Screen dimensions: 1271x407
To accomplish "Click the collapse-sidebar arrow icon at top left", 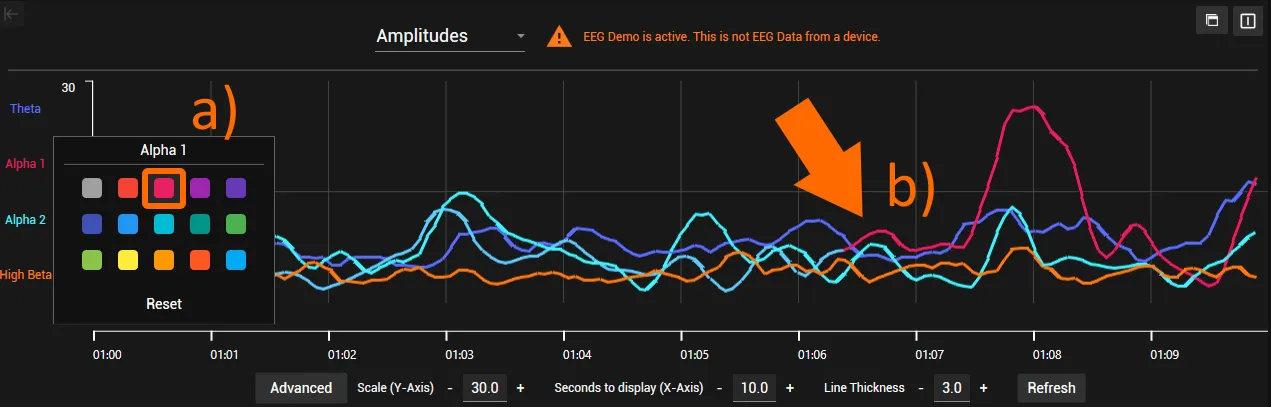I will [13, 14].
